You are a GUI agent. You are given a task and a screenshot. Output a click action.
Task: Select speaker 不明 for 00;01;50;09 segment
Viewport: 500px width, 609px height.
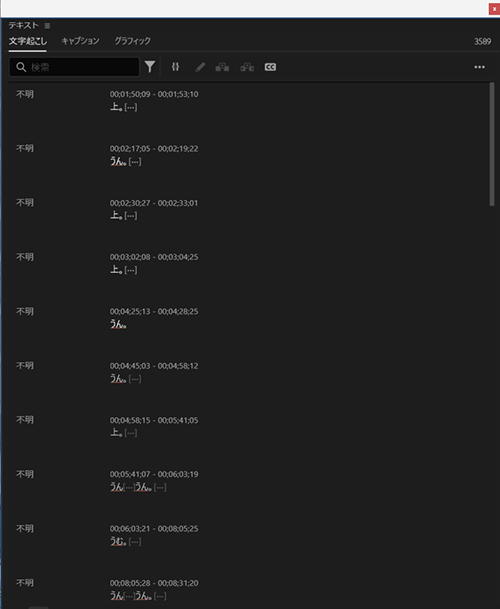click(25, 94)
